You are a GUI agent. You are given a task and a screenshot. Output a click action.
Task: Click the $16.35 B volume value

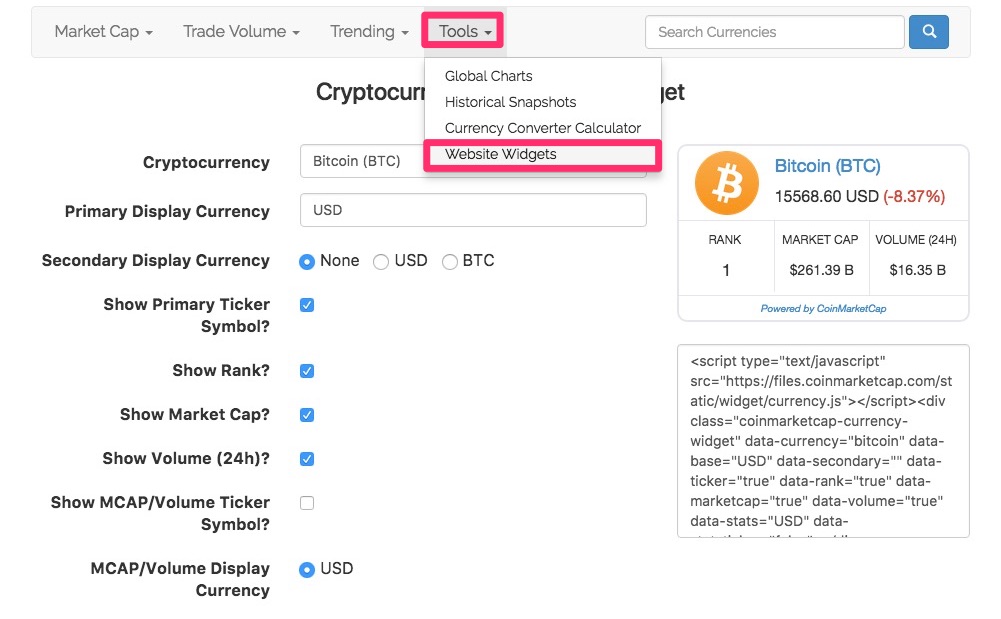tap(917, 270)
